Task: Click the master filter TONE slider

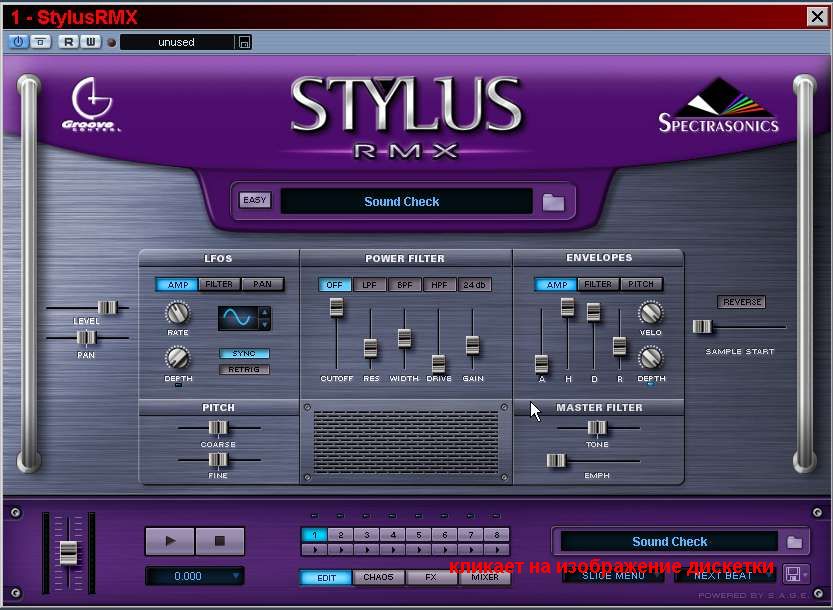Action: pyautogui.click(x=597, y=427)
